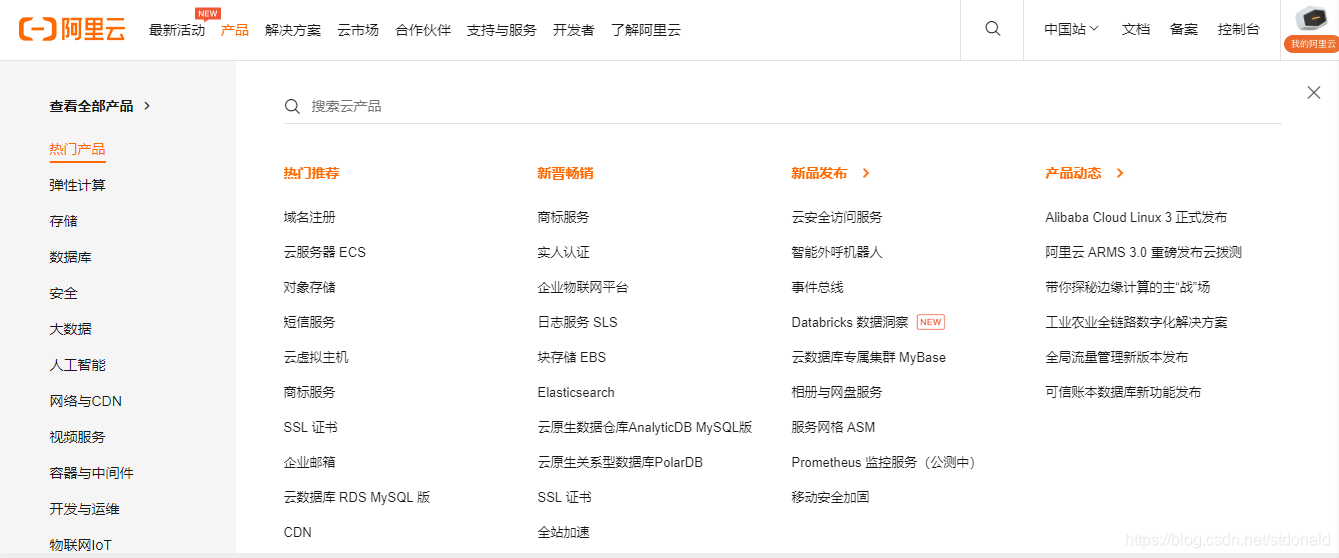This screenshot has width=1339, height=558.
Task: Open the search magnifier in top bar
Action: click(993, 29)
